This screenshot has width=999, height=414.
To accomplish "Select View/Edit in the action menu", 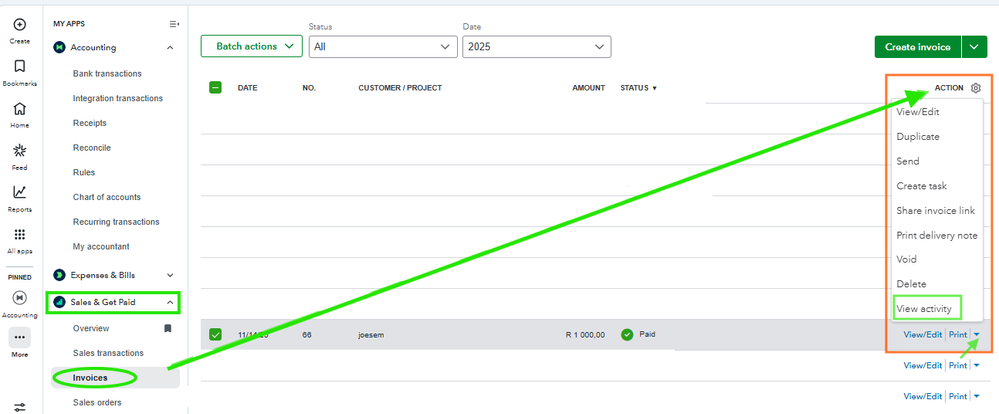I will (x=917, y=112).
